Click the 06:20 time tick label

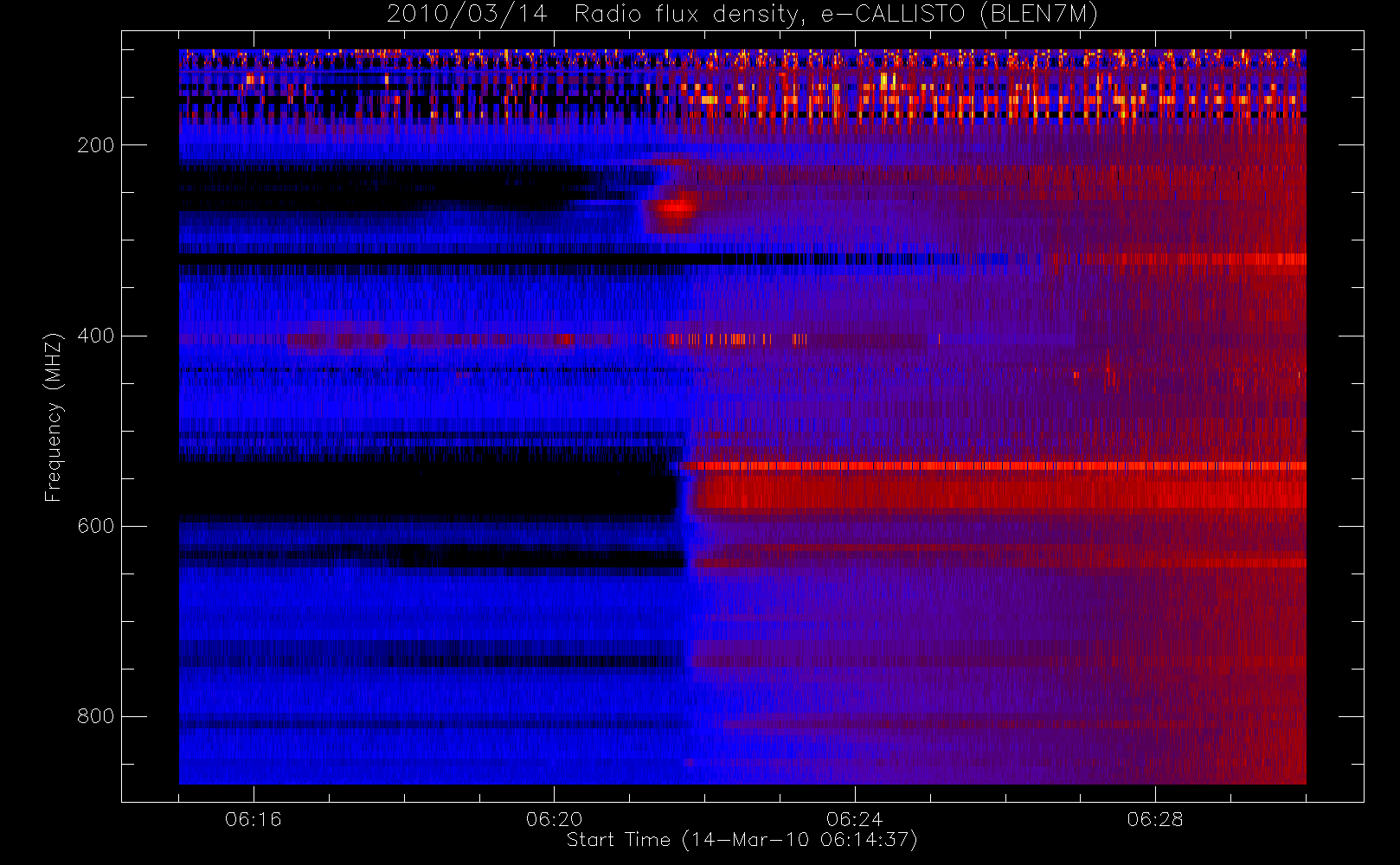[554, 819]
